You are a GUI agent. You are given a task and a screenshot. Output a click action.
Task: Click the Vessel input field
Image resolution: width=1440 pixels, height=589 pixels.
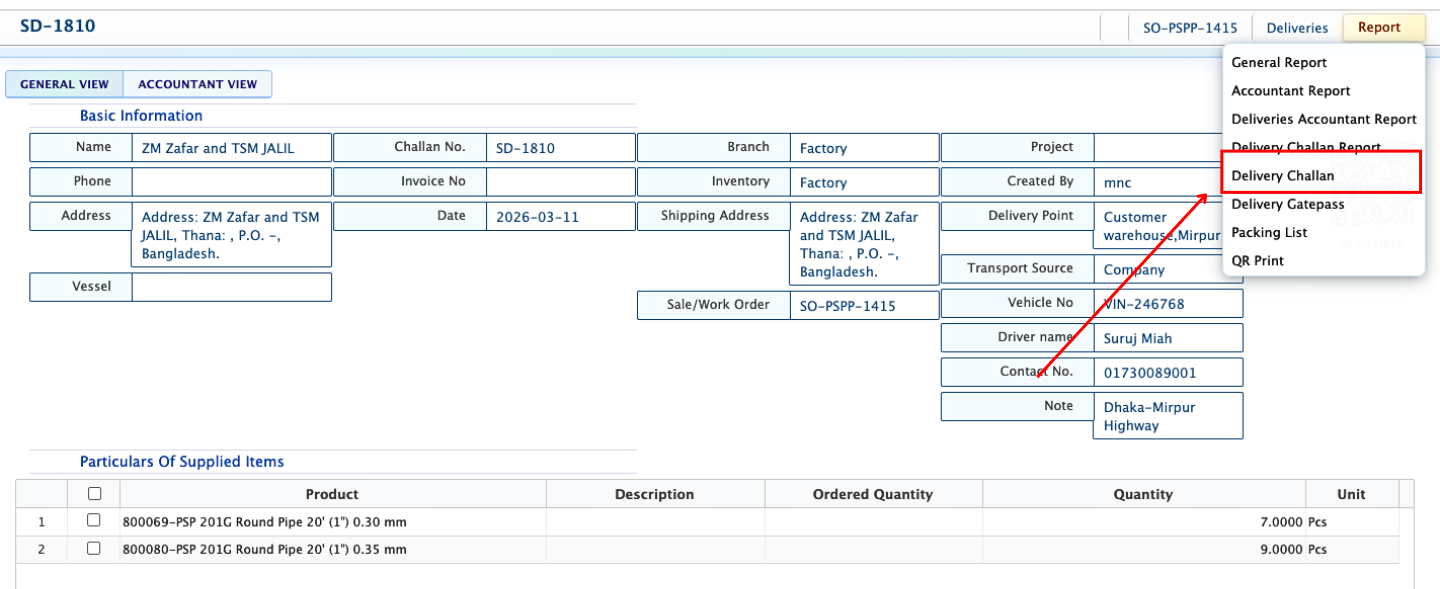(231, 287)
